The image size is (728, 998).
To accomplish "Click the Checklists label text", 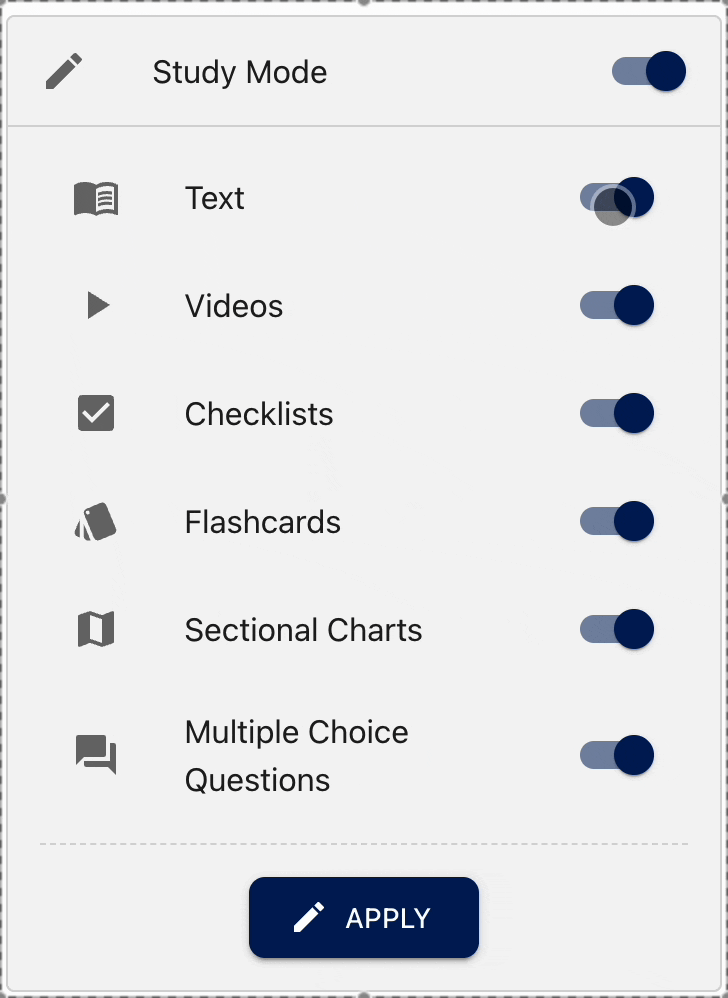I will point(259,414).
